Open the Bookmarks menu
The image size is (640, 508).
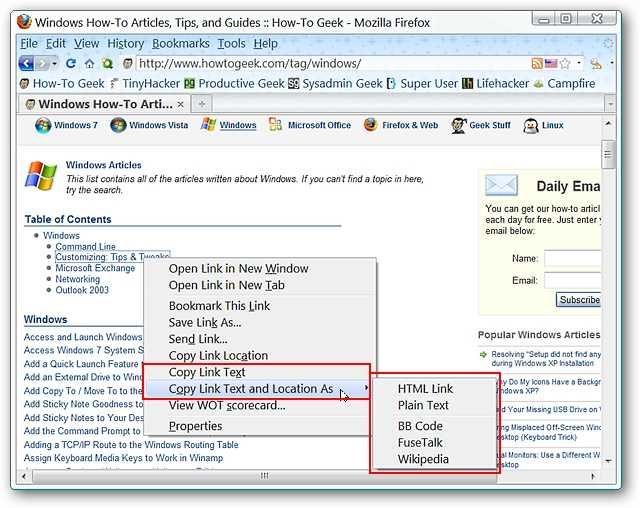coord(181,43)
